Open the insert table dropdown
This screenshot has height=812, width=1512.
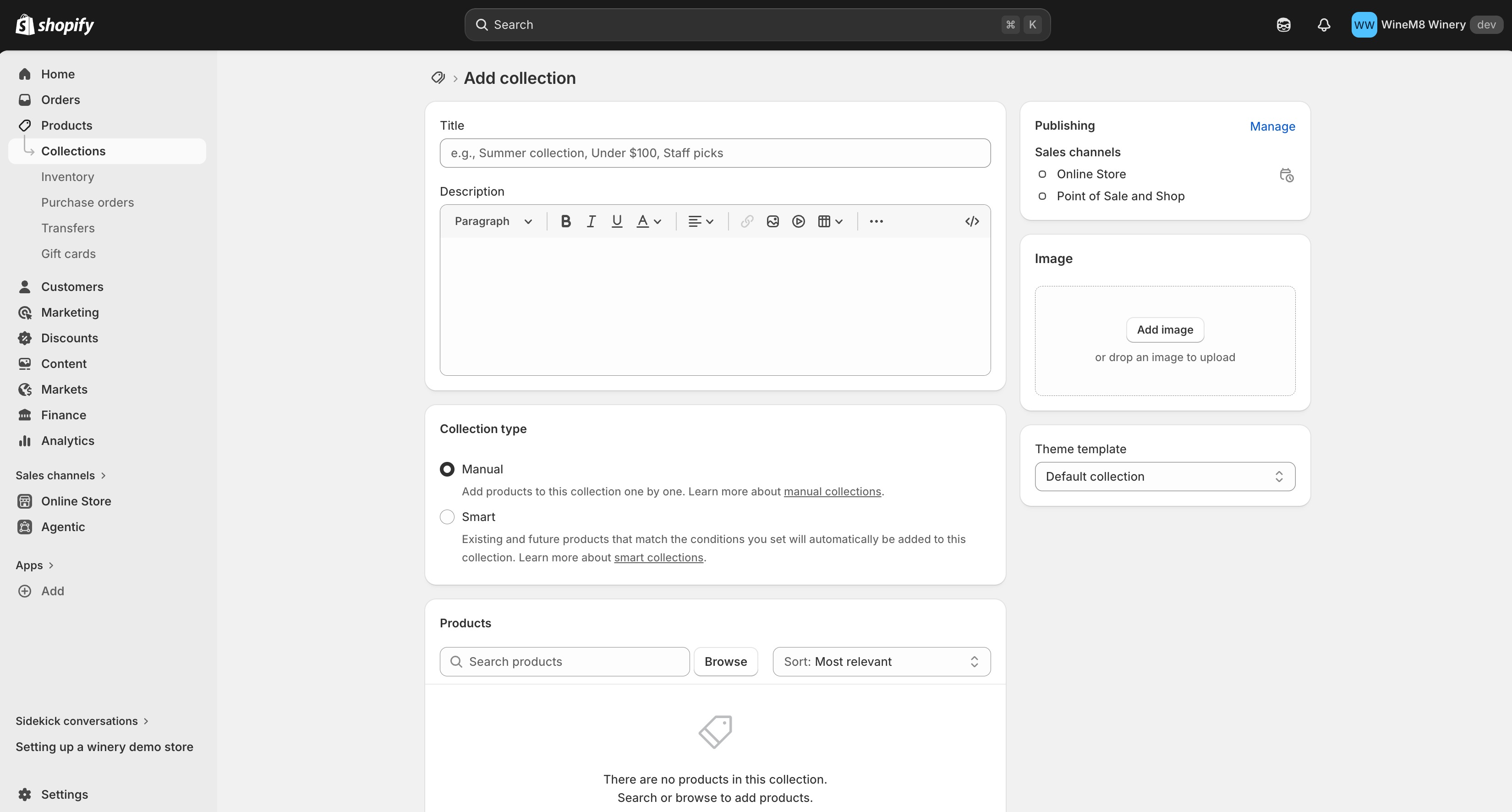pyautogui.click(x=830, y=221)
